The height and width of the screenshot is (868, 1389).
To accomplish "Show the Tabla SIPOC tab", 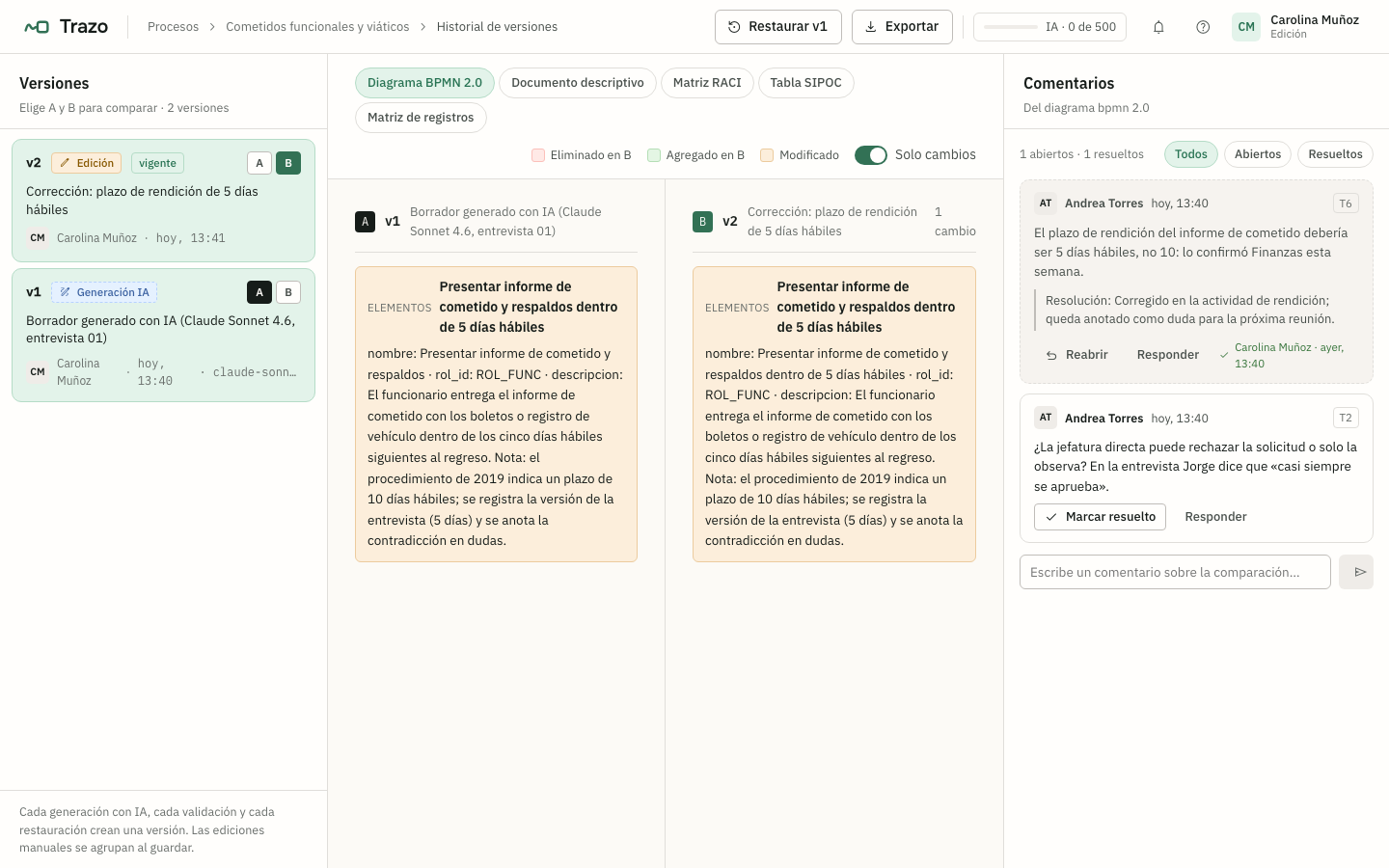I will coord(806,83).
